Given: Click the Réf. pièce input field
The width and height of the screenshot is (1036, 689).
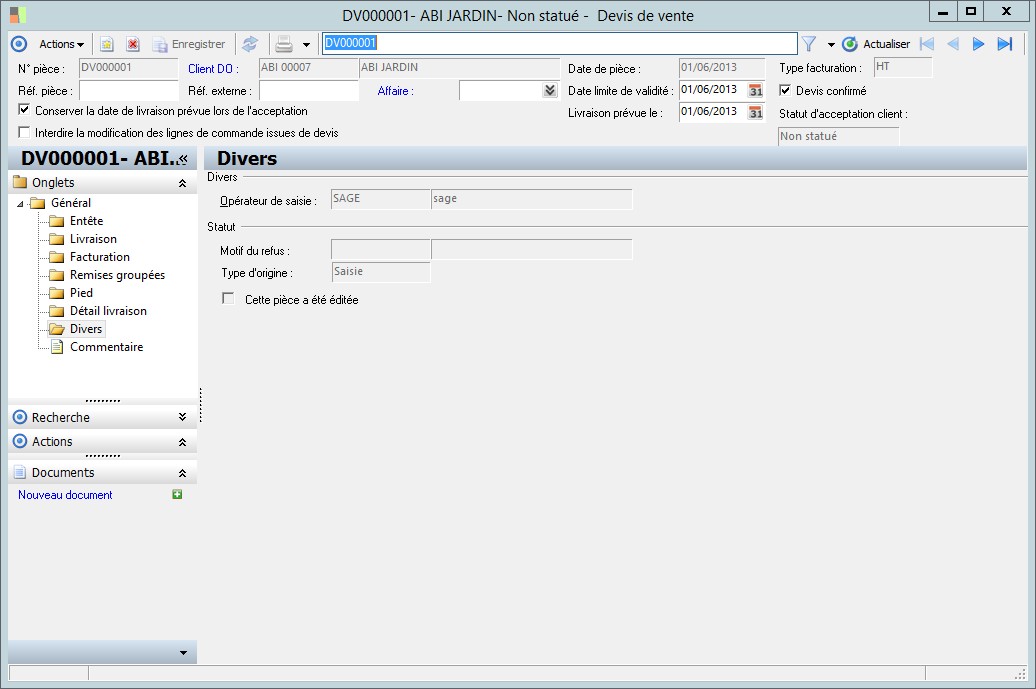Looking at the screenshot, I should [x=127, y=91].
